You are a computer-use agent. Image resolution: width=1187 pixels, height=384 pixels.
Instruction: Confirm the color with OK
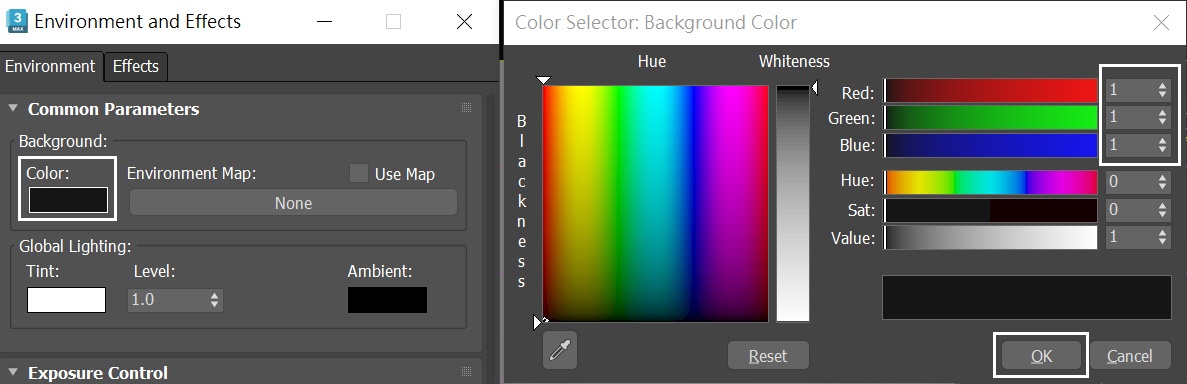1041,355
